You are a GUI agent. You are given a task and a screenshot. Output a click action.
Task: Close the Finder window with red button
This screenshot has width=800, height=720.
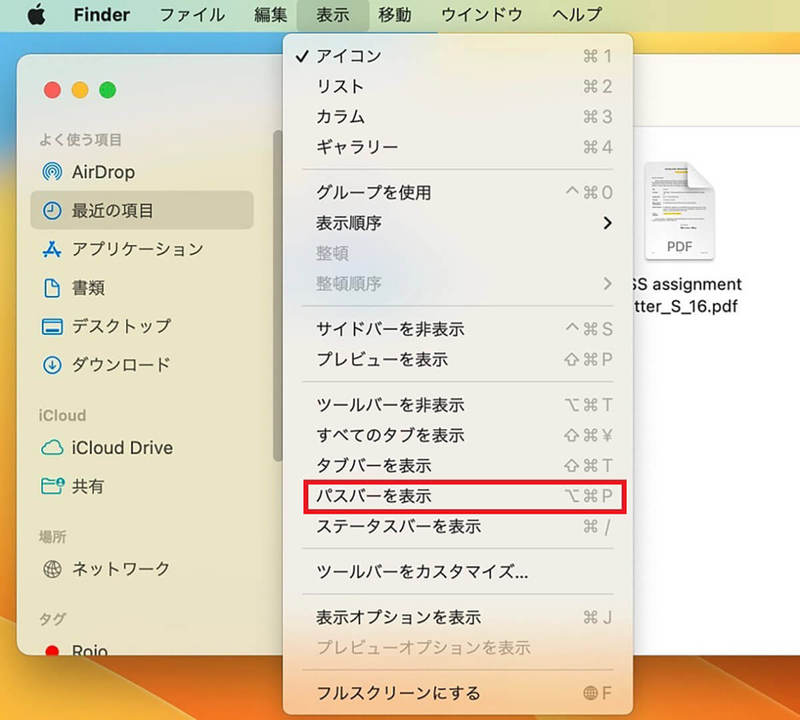(52, 90)
